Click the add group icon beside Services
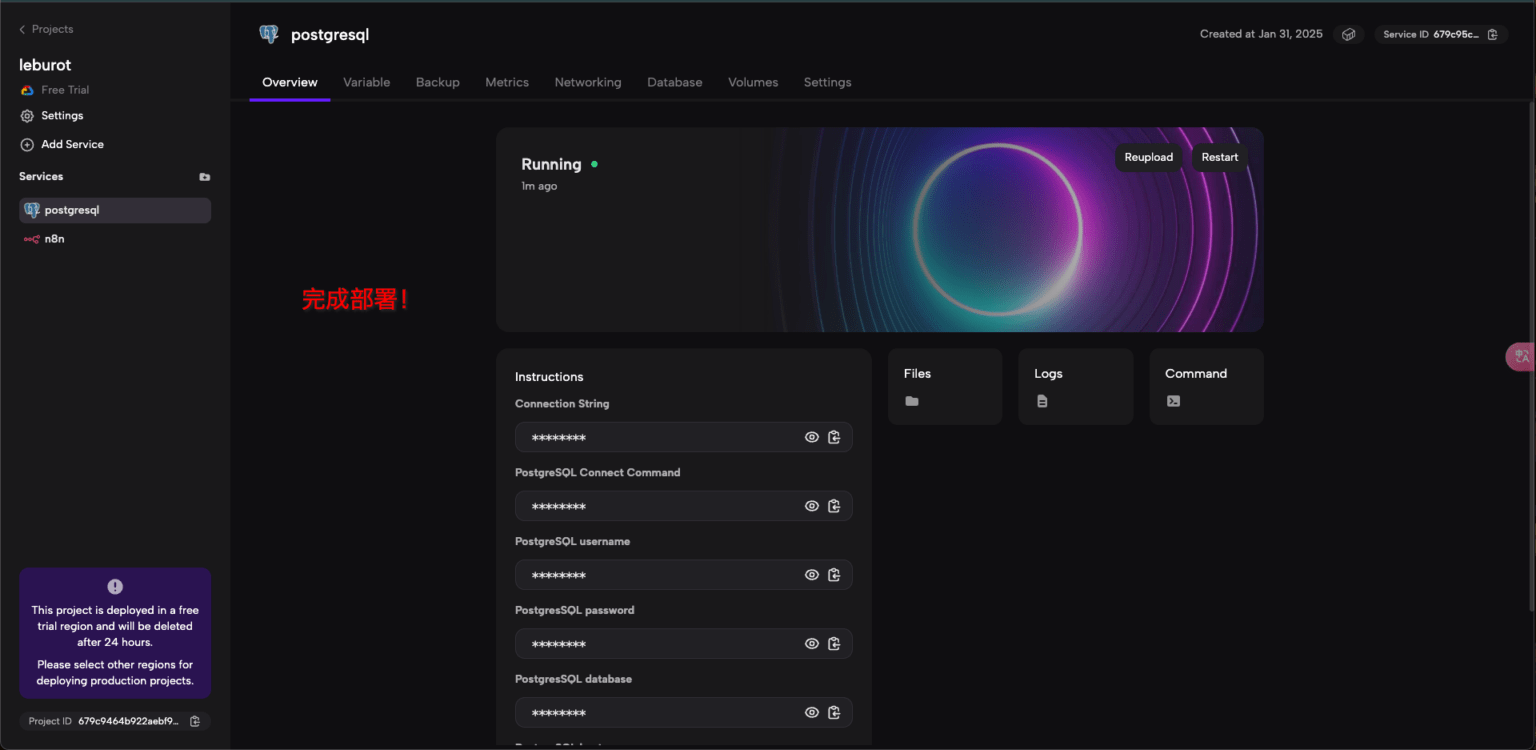The image size is (1536, 750). [205, 177]
